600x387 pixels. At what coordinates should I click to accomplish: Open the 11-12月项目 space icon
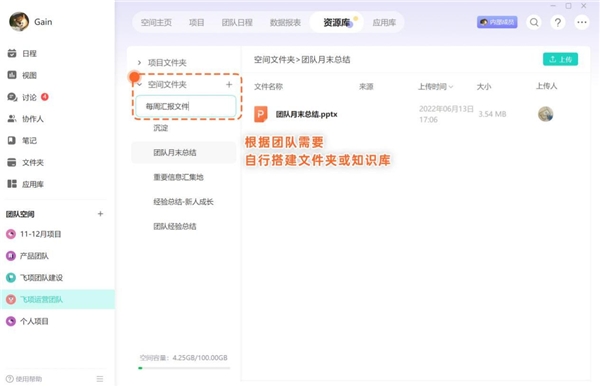(11, 234)
